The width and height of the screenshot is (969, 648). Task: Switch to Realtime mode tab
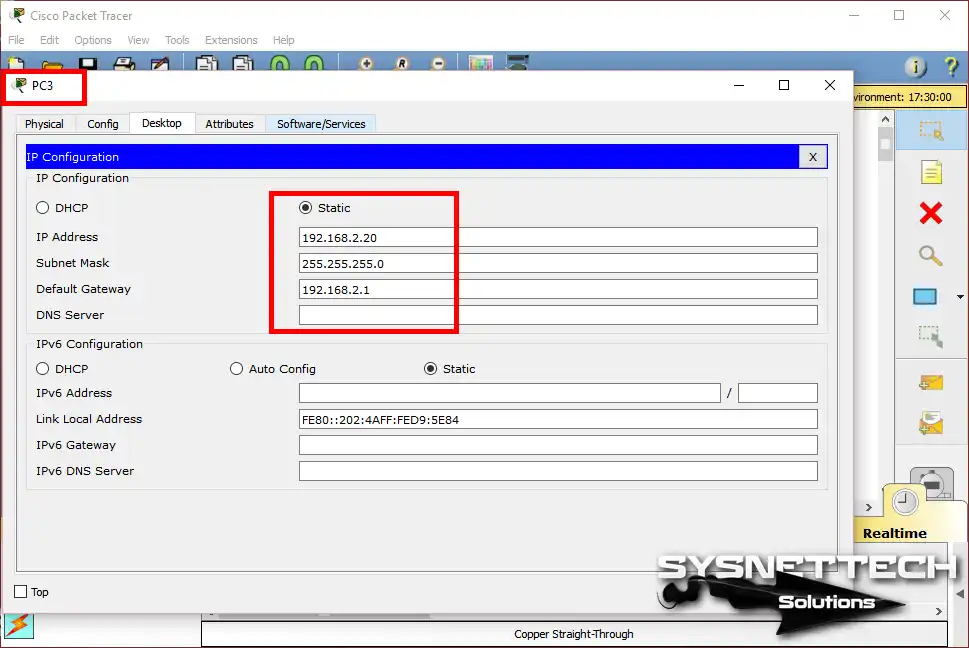(x=895, y=534)
